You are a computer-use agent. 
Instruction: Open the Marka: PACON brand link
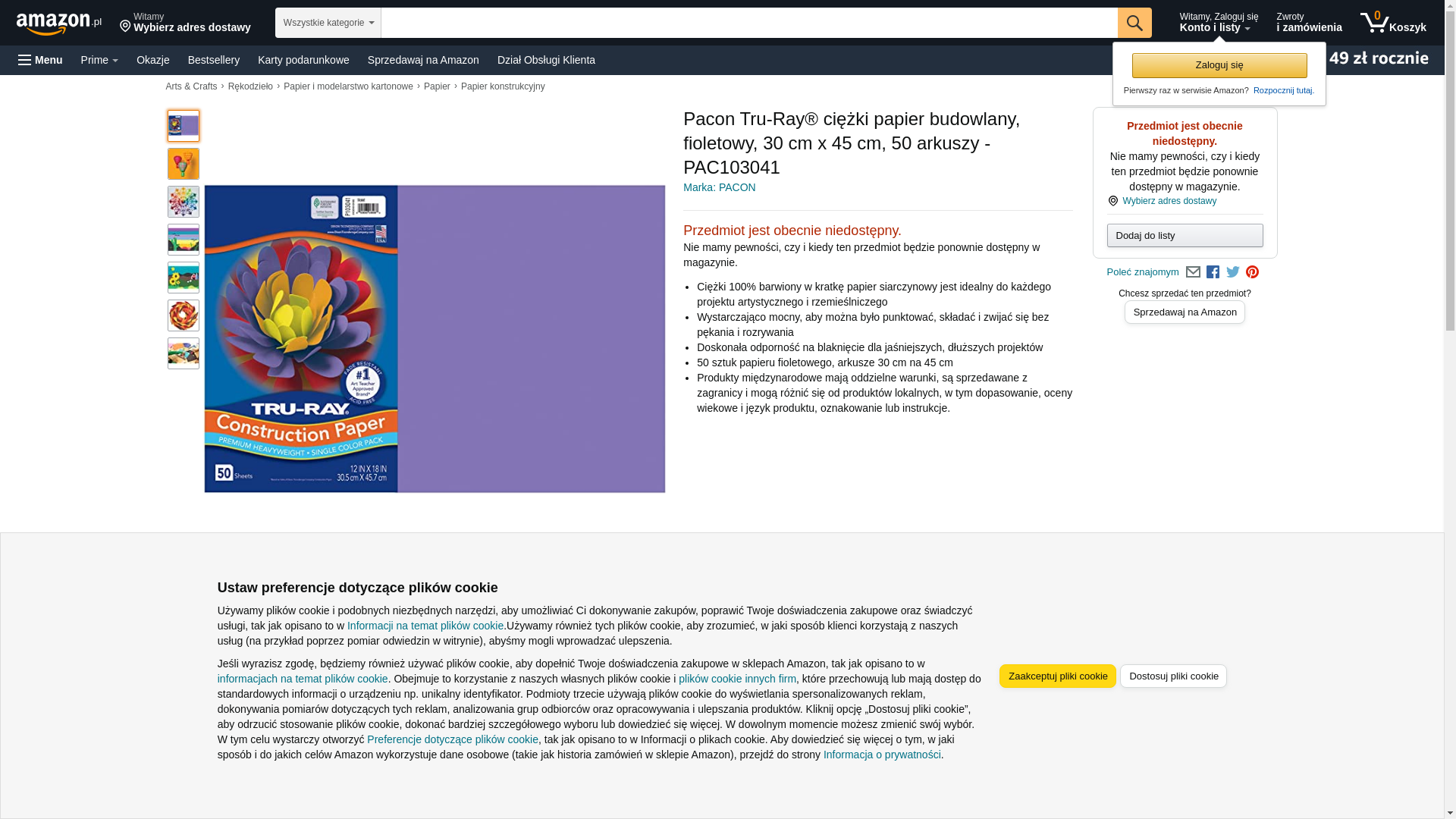pyautogui.click(x=719, y=187)
